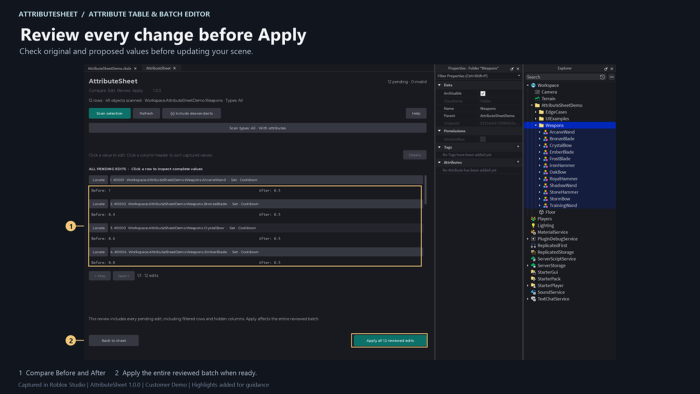This screenshot has height=394, width=700.
Task: Click the FrostBlade model icon
Action: [546, 159]
